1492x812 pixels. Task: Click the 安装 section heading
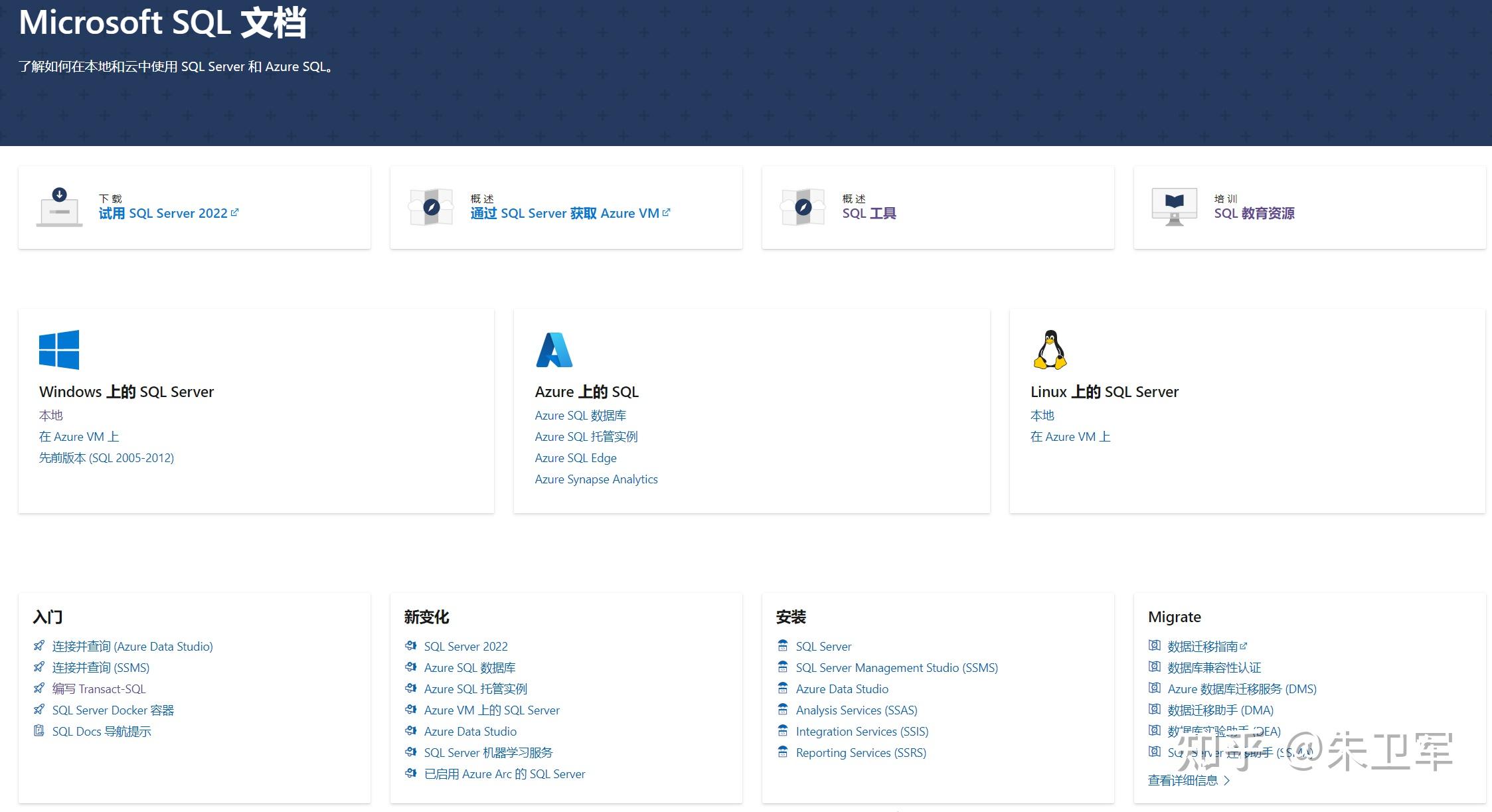791,617
